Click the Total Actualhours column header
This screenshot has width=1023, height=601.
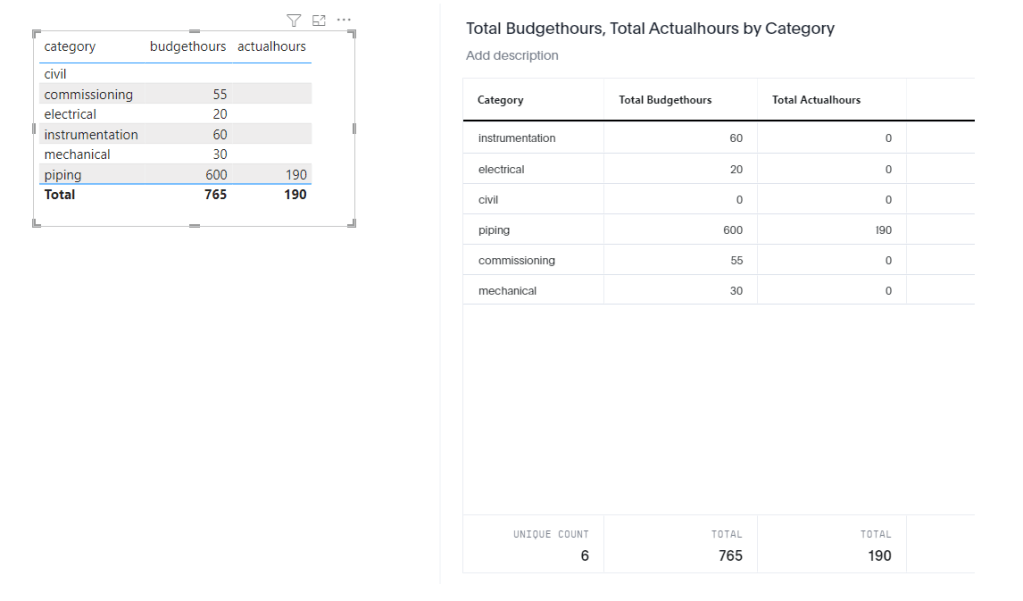[816, 100]
